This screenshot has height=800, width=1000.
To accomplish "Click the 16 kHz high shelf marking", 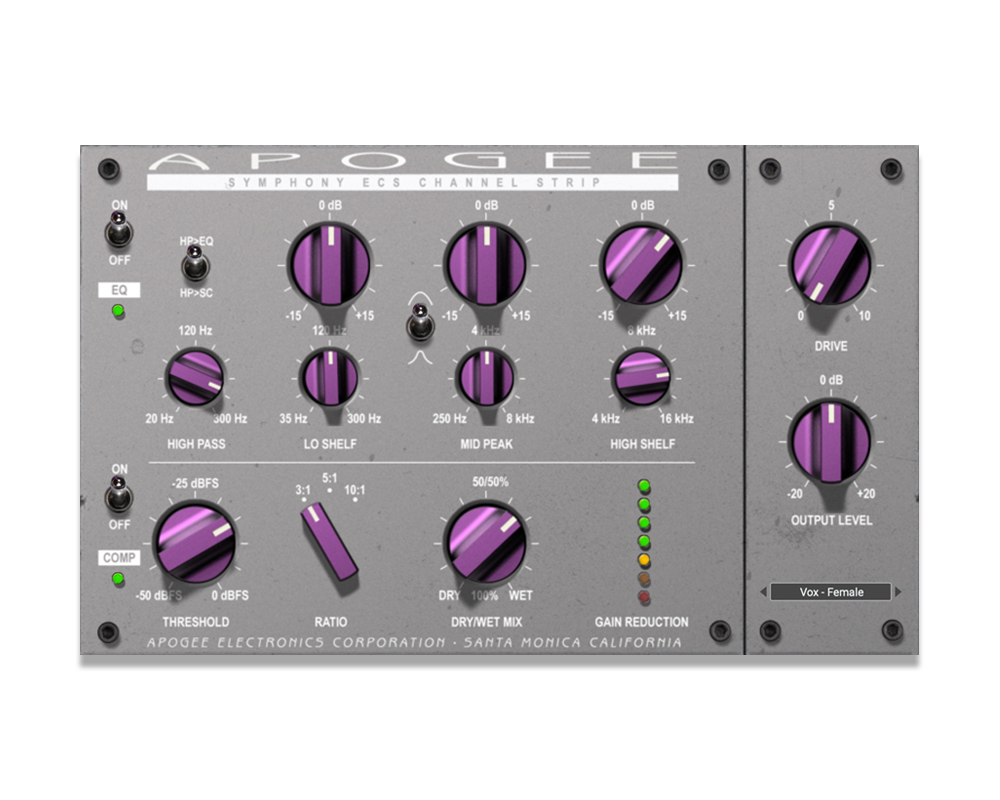I will click(x=676, y=419).
